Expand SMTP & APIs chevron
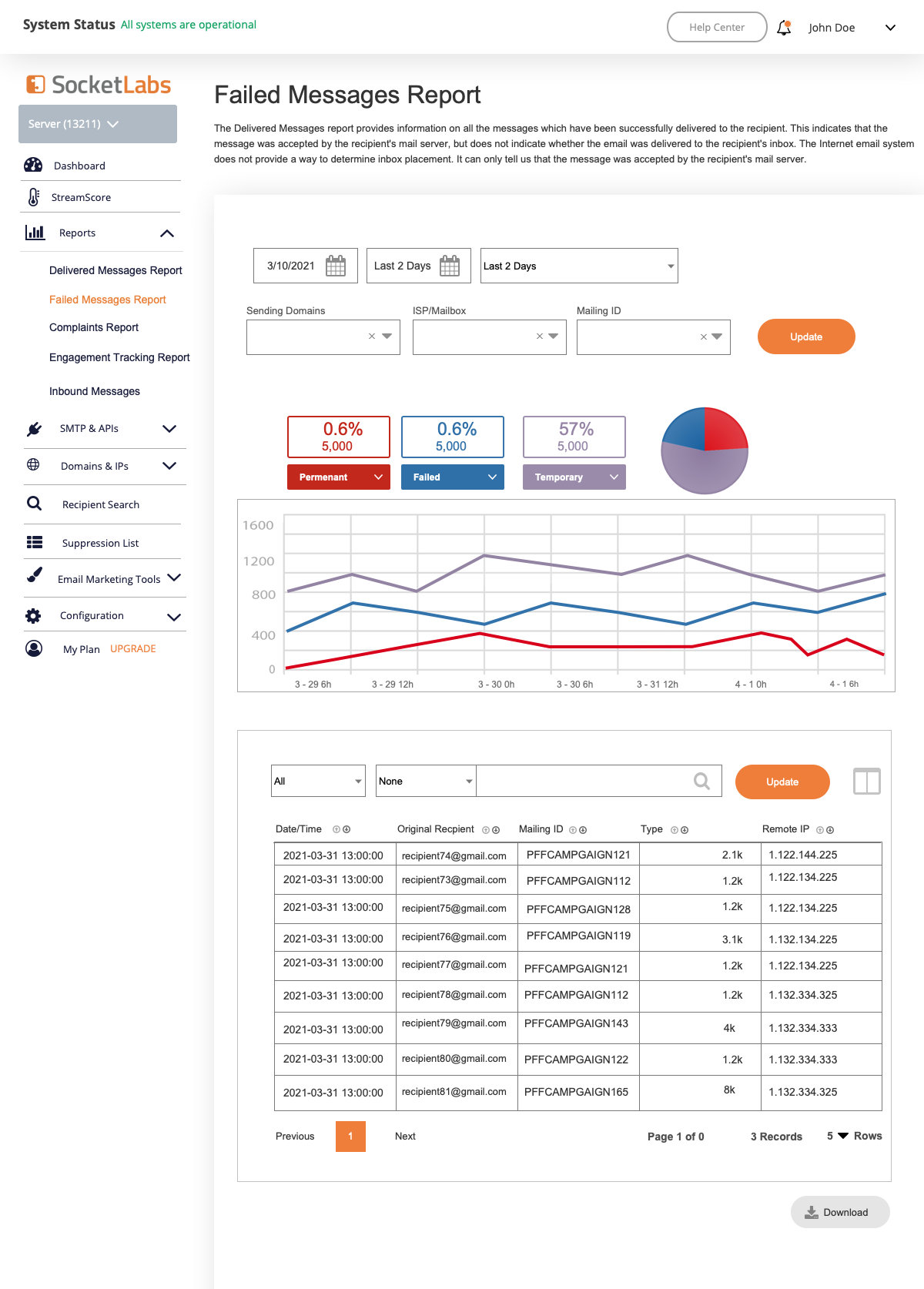The image size is (924, 1289). (169, 429)
